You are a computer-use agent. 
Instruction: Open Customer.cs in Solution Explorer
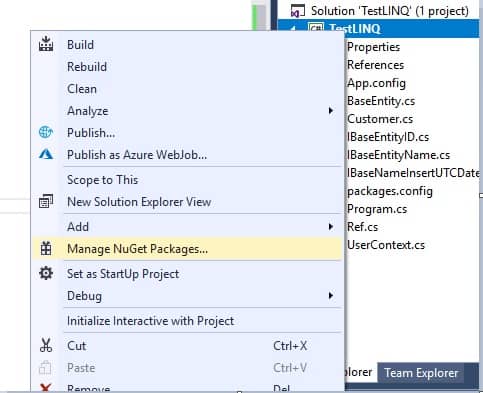click(380, 119)
